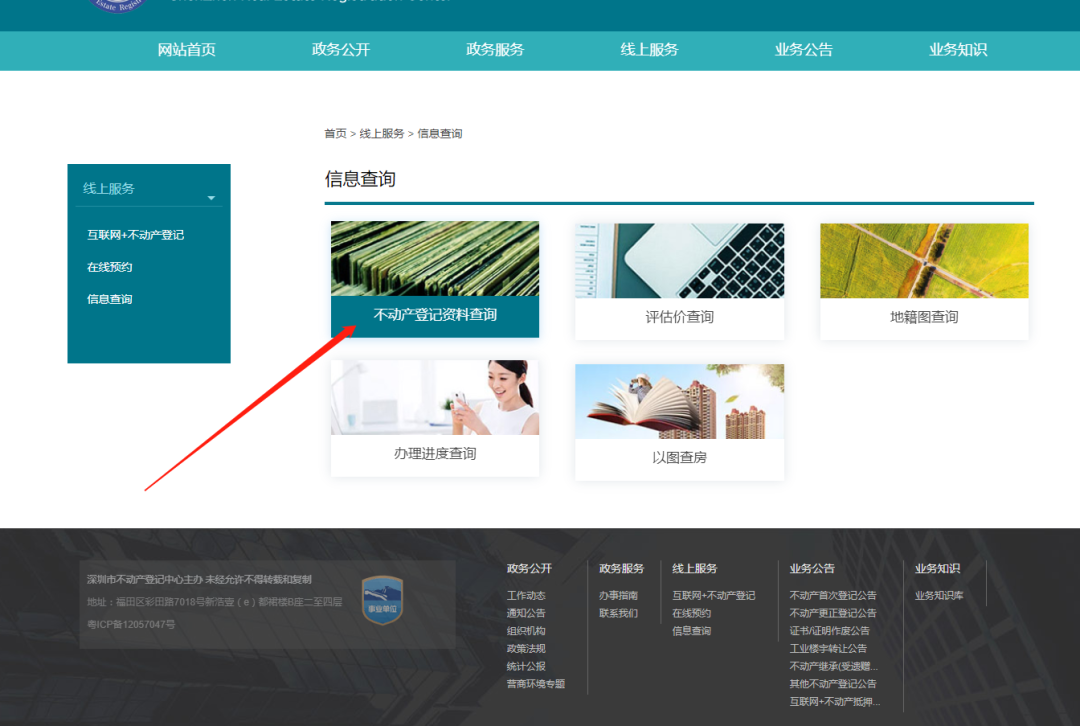Open 通知公告 in the footer
The height and width of the screenshot is (726, 1080).
pyautogui.click(x=526, y=613)
